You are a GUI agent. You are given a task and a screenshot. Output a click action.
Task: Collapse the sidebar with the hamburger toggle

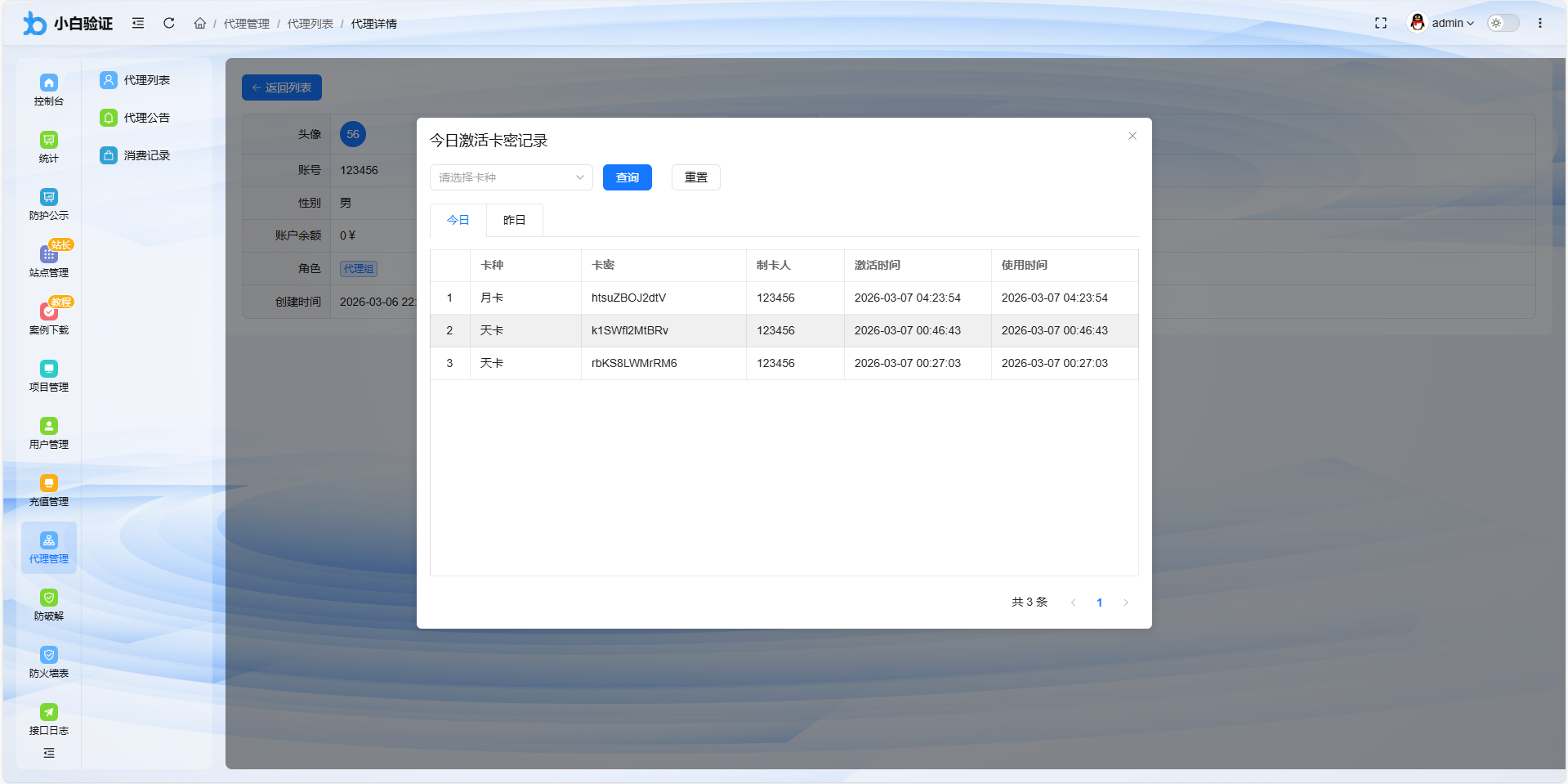[137, 23]
